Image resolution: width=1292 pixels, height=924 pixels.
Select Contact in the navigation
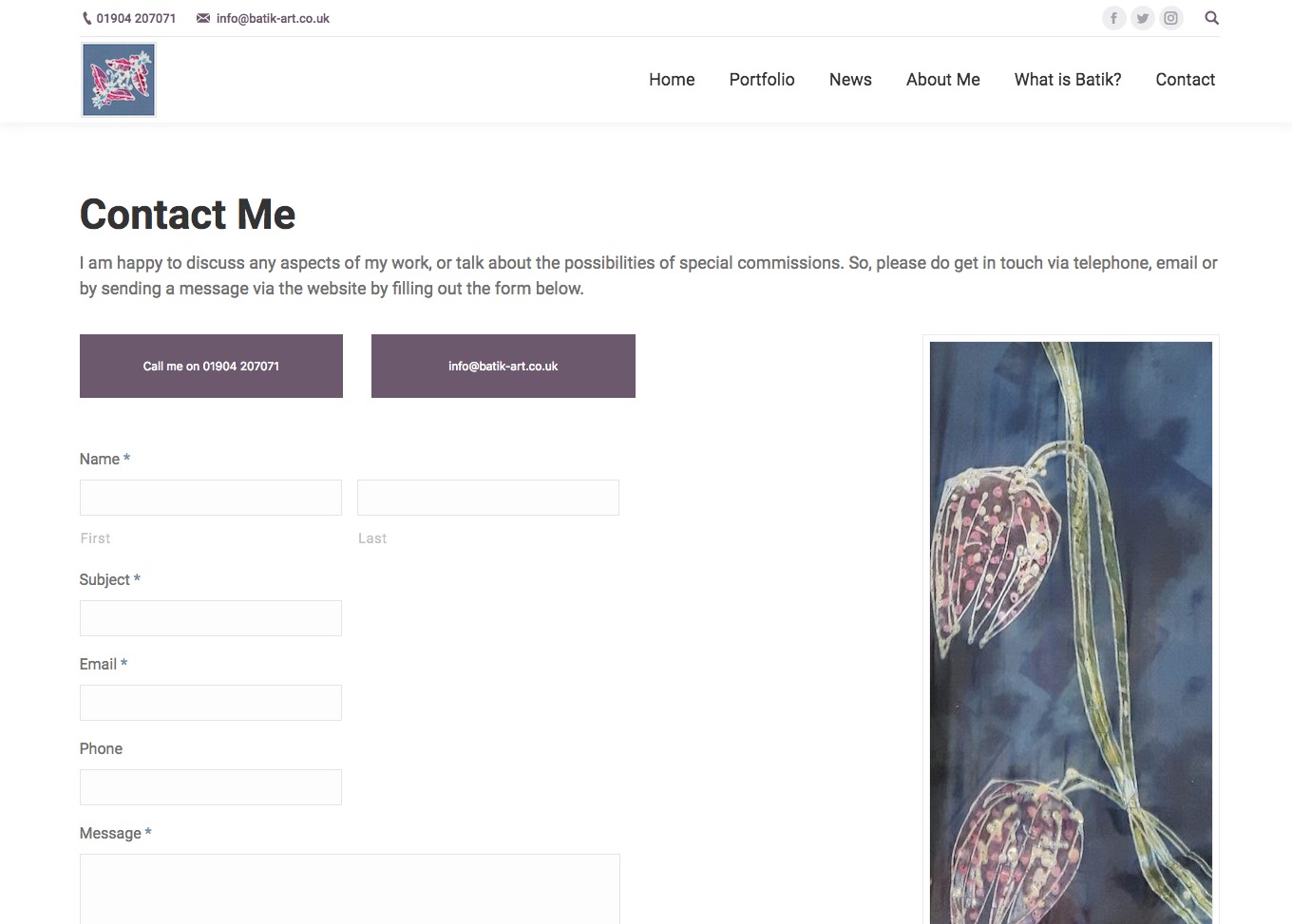point(1185,80)
